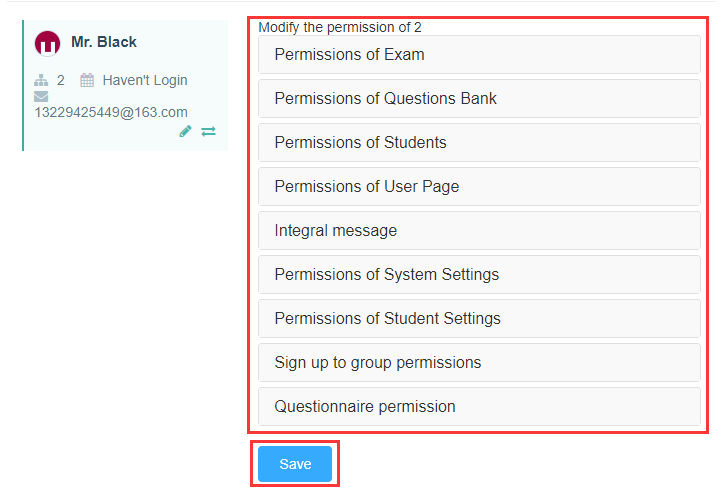Click the calendar icon beside Haven't Login
The height and width of the screenshot is (493, 724).
[87, 80]
